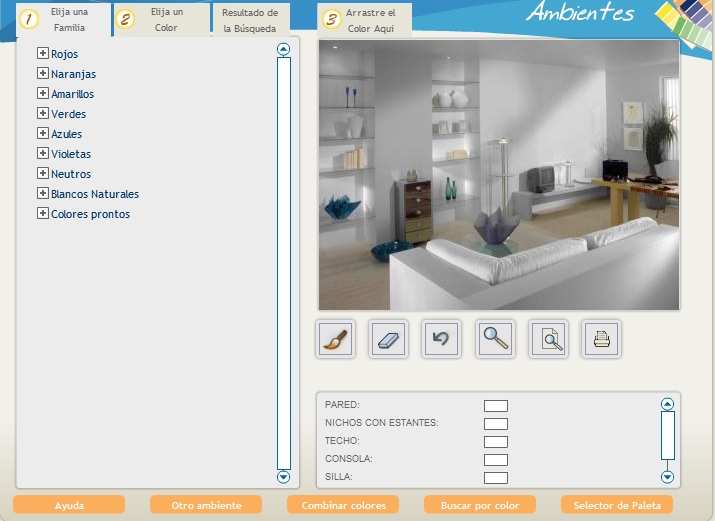Click the family list scroll-down arrow
Viewport: 715px width, 521px height.
coord(283,477)
